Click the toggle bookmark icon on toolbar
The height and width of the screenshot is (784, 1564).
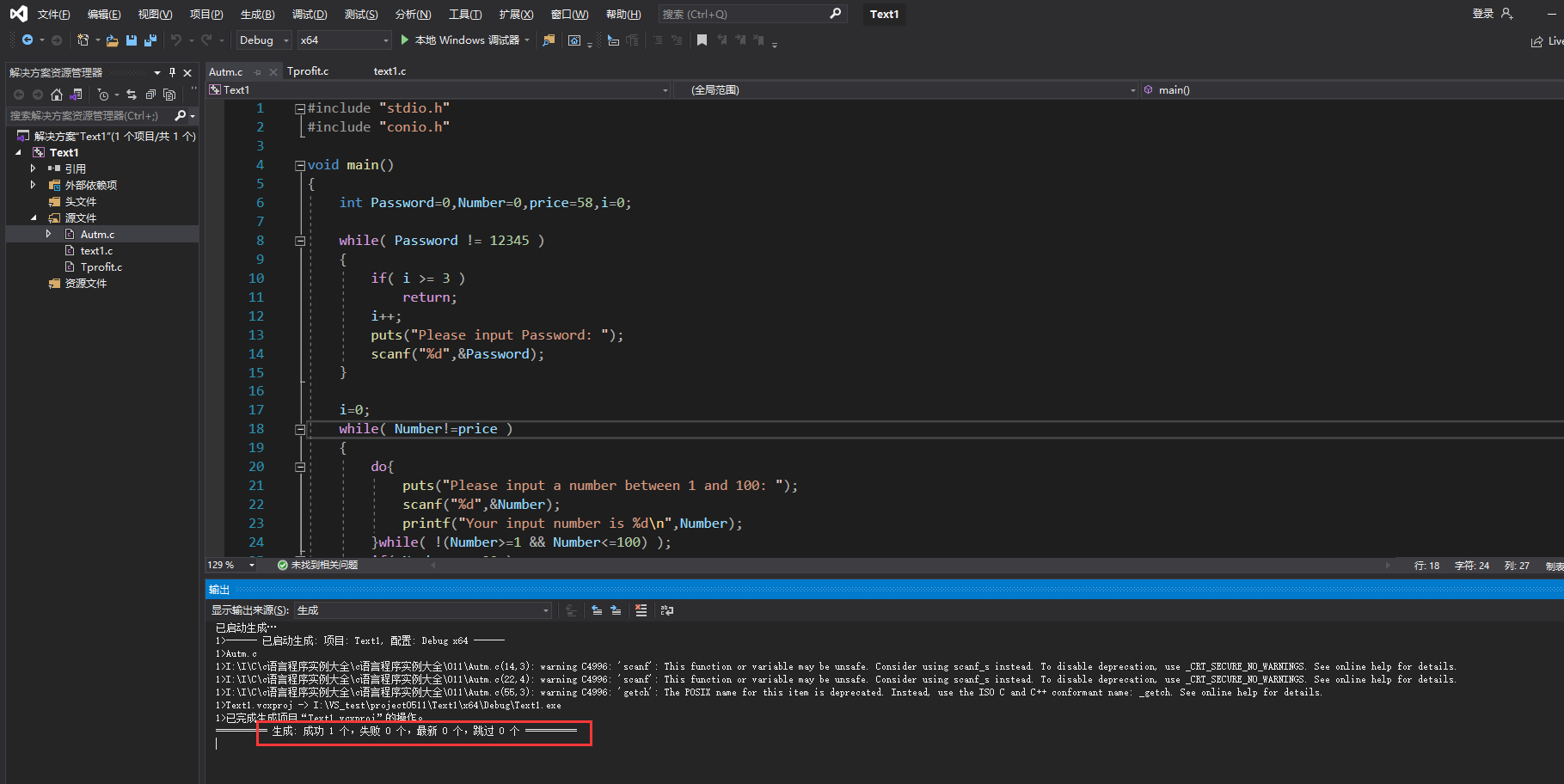tap(700, 40)
